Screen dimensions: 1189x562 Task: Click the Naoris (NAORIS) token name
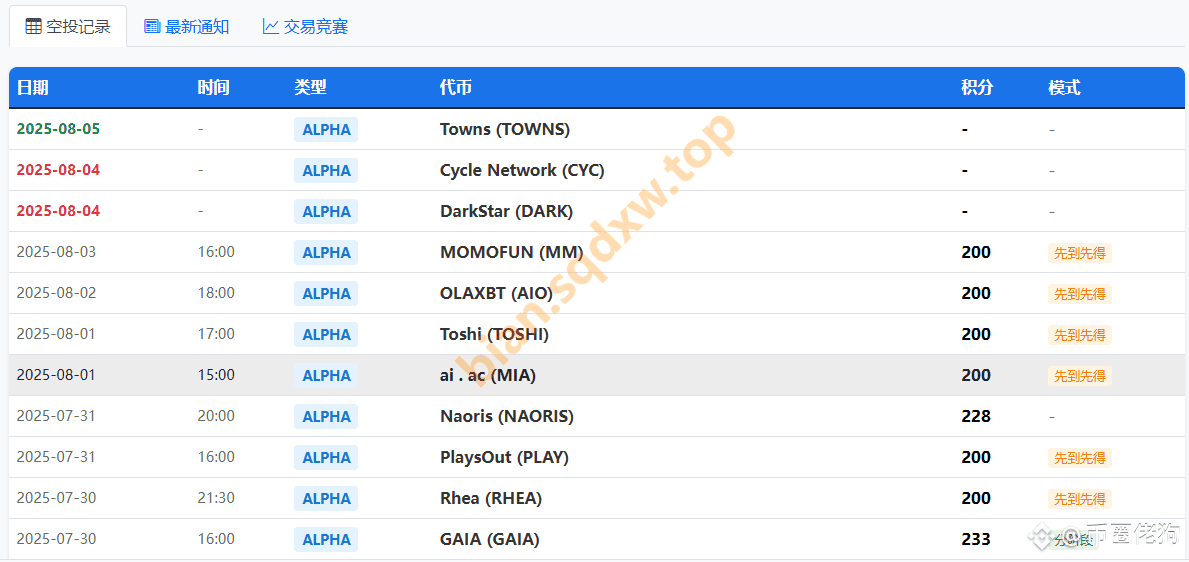click(507, 416)
